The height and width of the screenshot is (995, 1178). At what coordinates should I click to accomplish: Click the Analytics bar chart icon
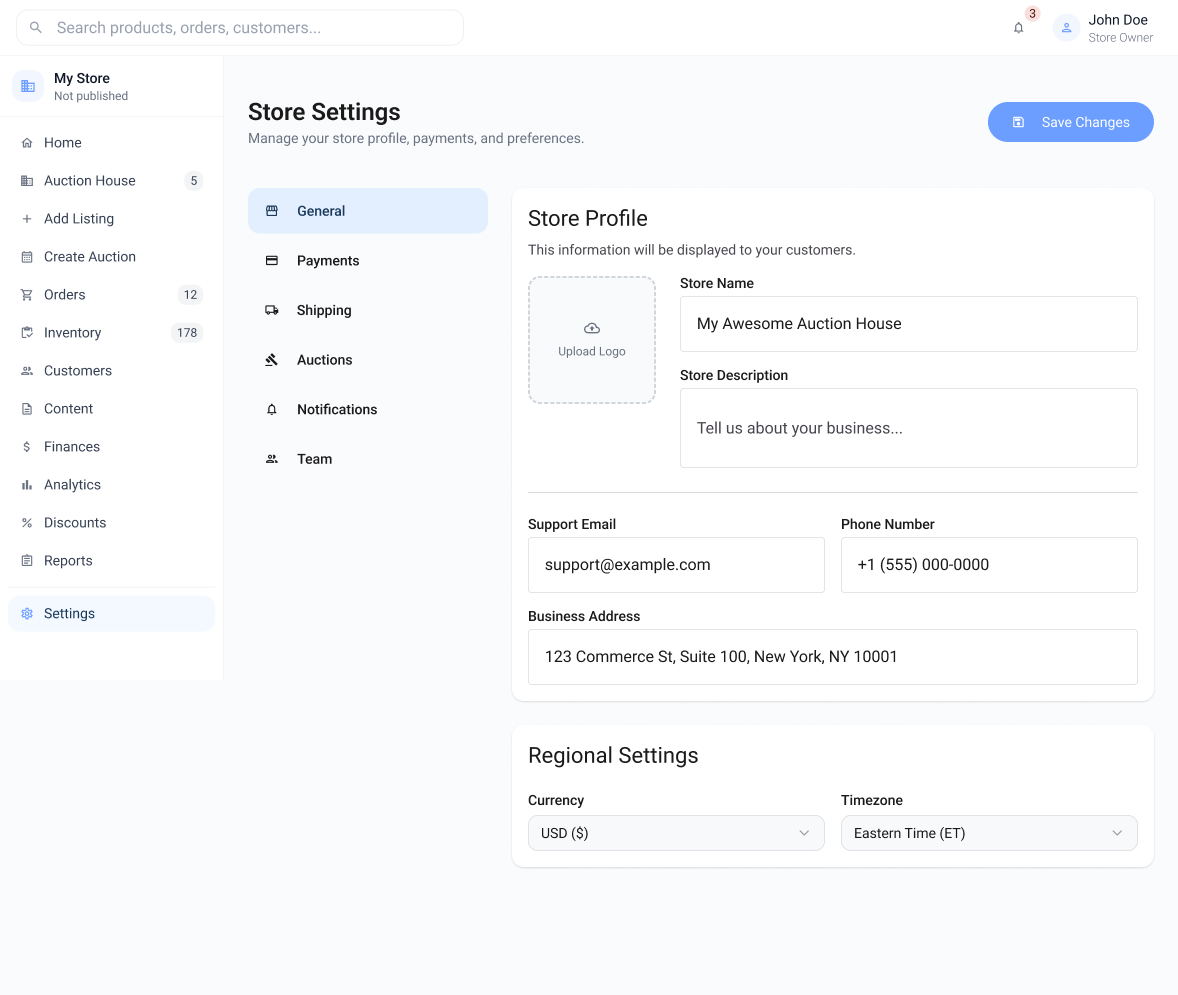(27, 485)
